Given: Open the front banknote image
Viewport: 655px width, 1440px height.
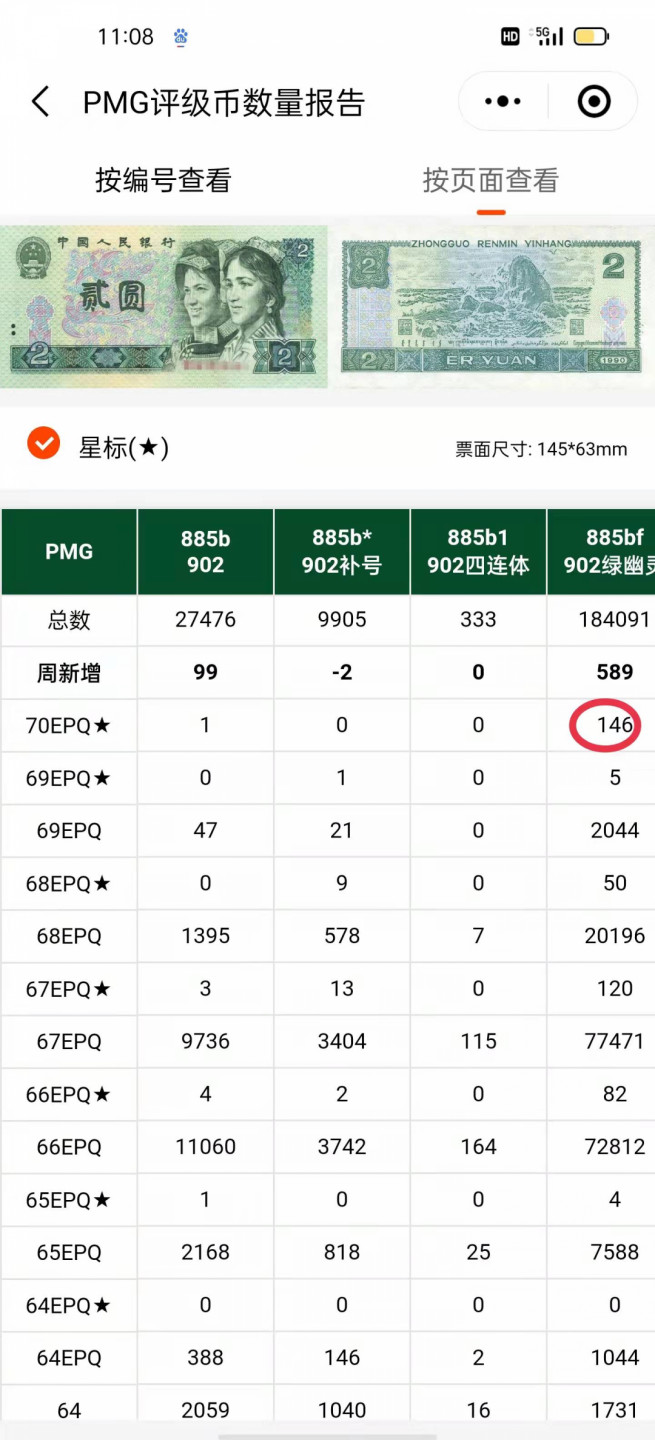Looking at the screenshot, I should click(x=164, y=306).
